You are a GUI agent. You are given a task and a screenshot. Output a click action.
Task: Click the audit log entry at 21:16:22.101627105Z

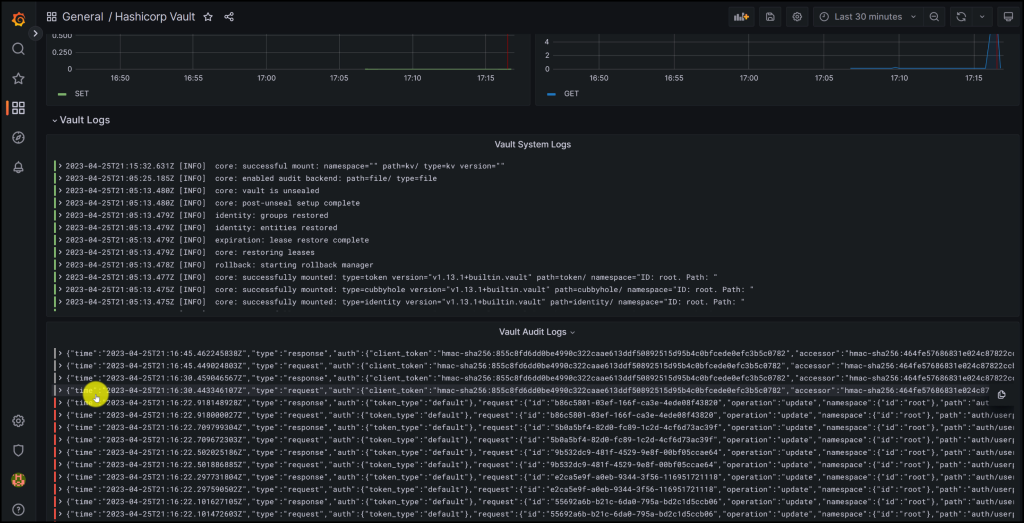[534, 502]
